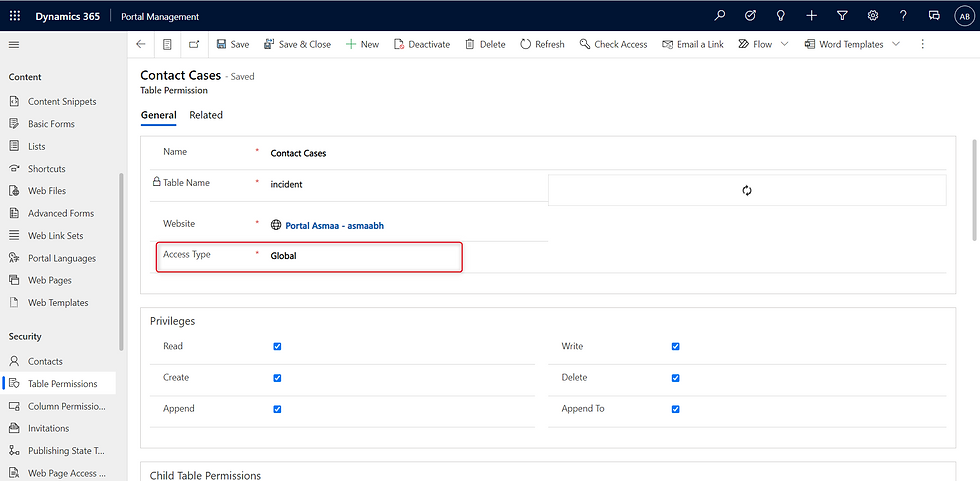Image resolution: width=980 pixels, height=481 pixels.
Task: Disable the Append To privilege
Action: coord(676,409)
